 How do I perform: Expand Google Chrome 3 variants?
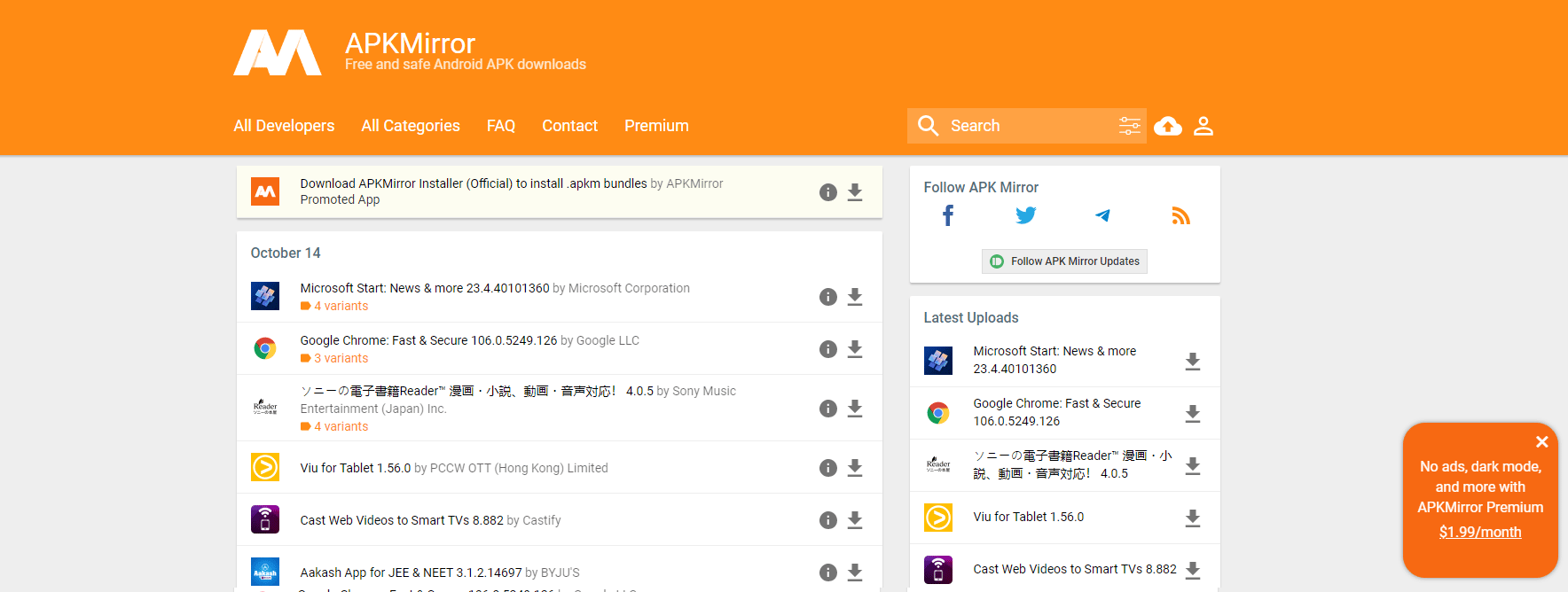coord(334,358)
